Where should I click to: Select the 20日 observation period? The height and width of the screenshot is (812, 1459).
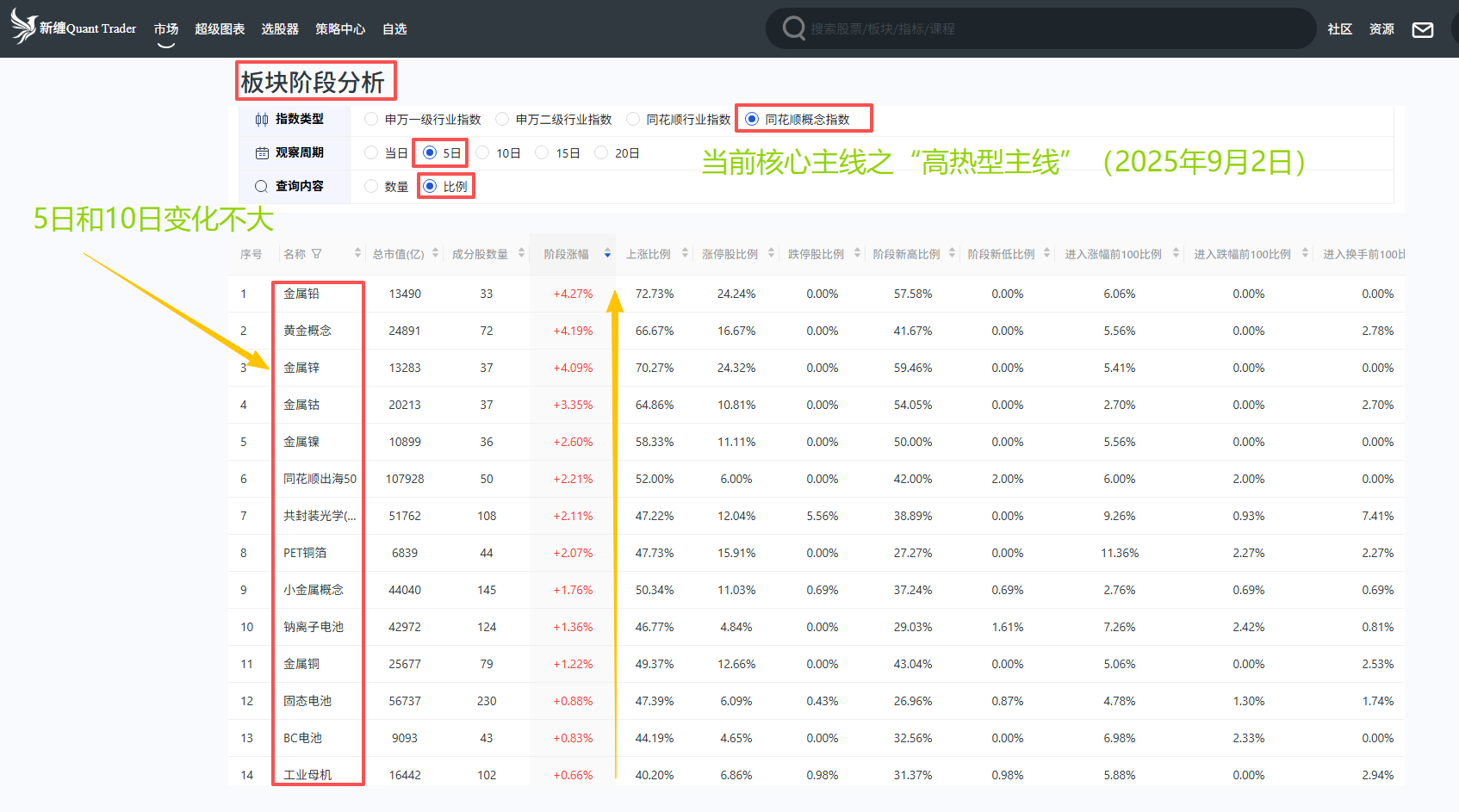tap(602, 153)
